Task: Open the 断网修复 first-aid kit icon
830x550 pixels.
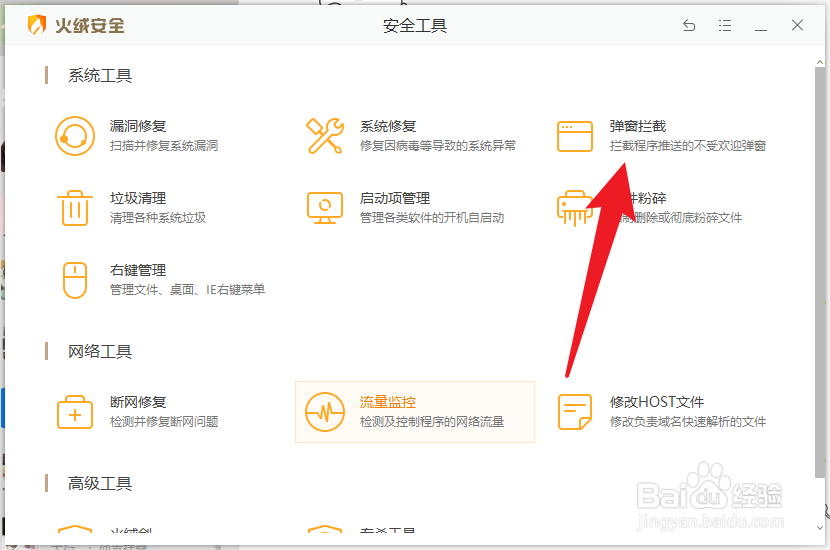Action: click(75, 412)
